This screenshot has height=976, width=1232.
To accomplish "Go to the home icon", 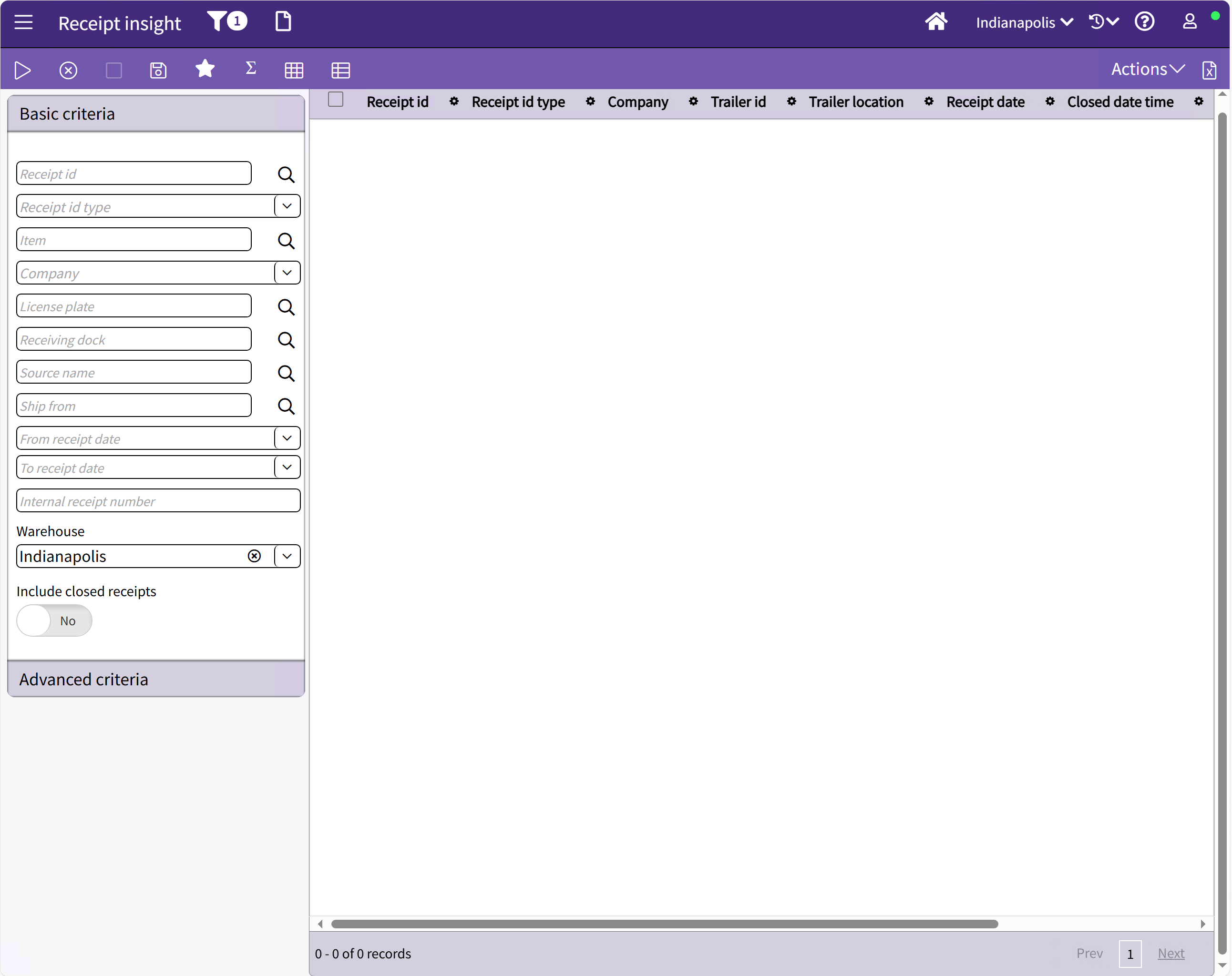I will (x=936, y=22).
